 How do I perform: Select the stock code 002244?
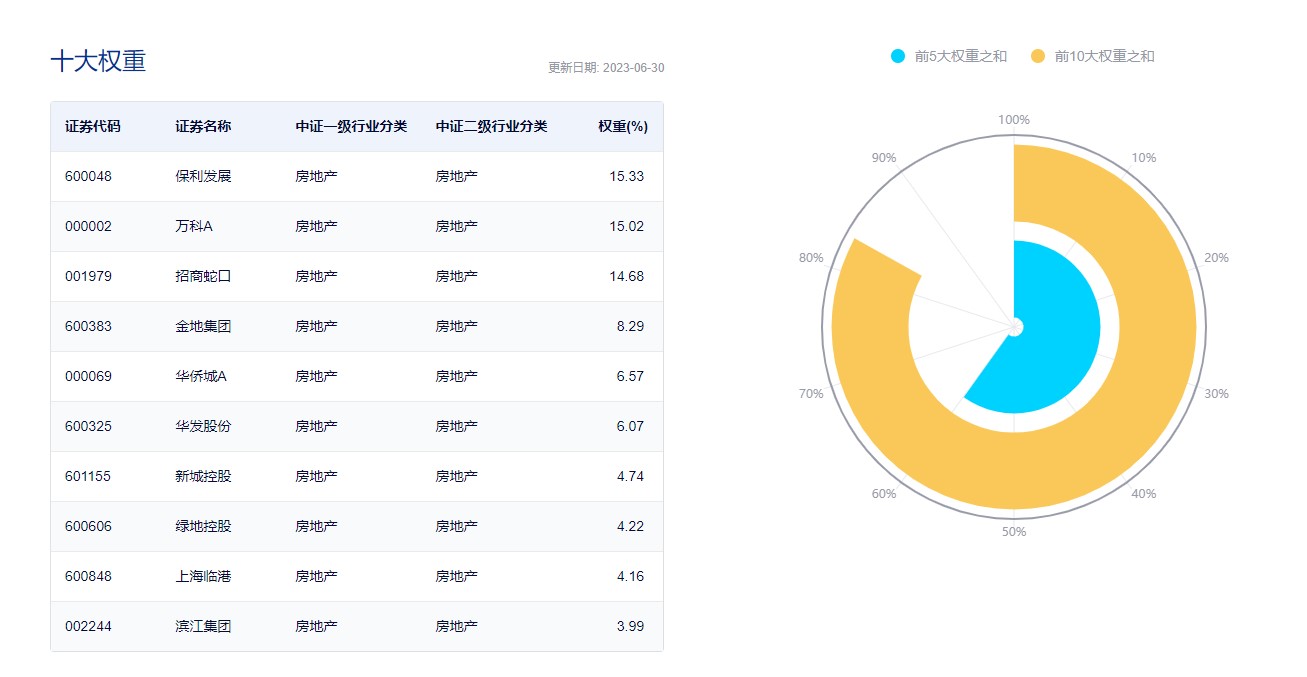tap(88, 626)
